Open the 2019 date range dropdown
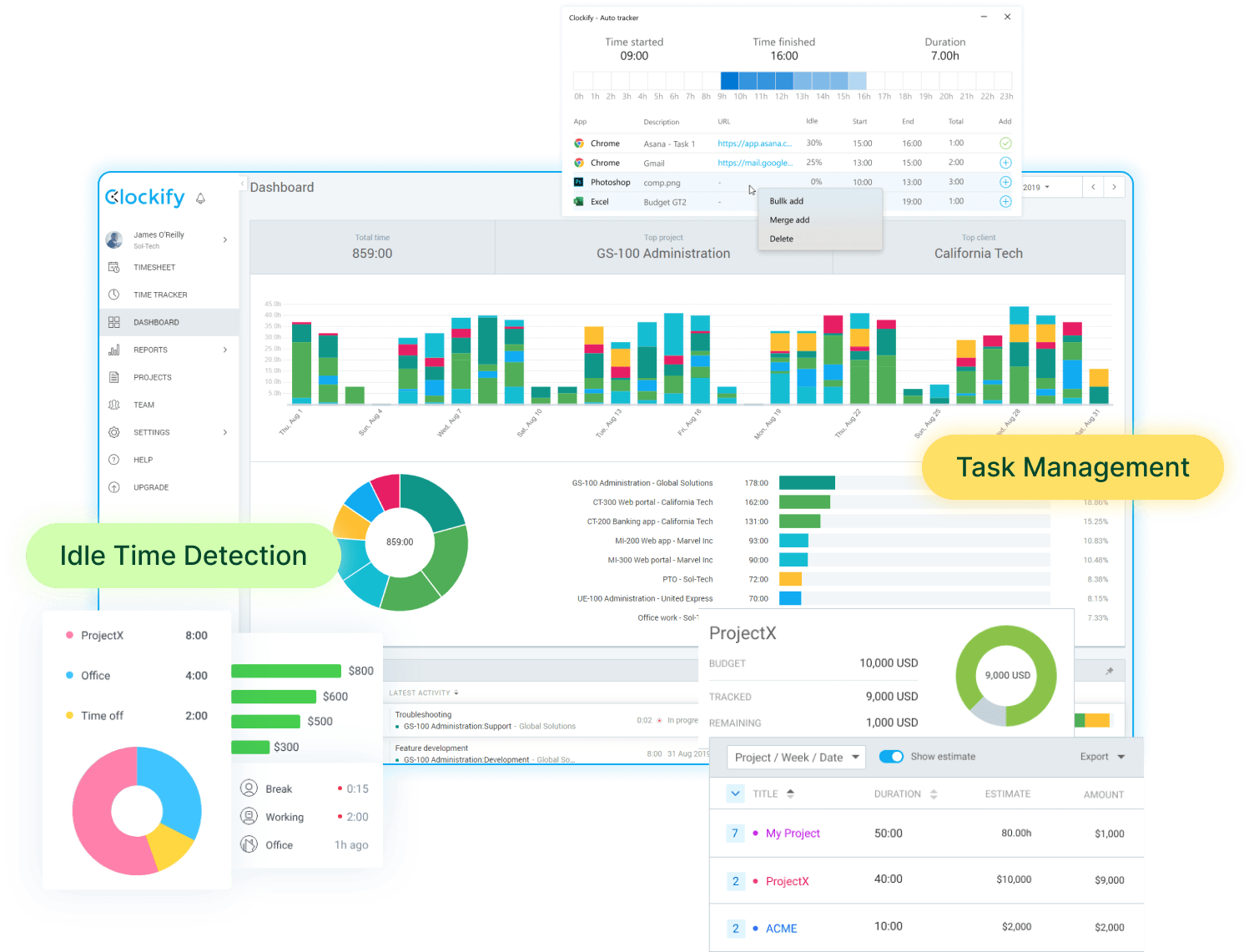1249x952 pixels. (1037, 187)
